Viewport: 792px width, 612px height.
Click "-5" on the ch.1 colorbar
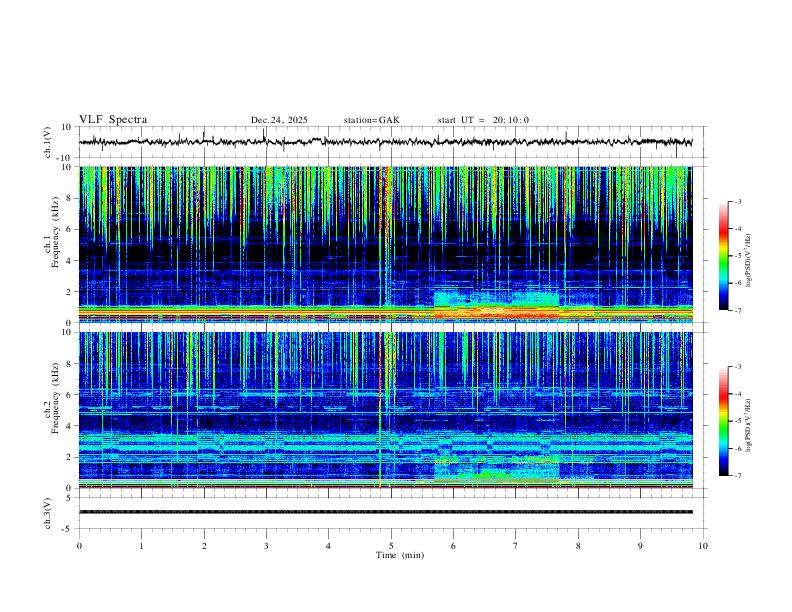click(x=737, y=256)
